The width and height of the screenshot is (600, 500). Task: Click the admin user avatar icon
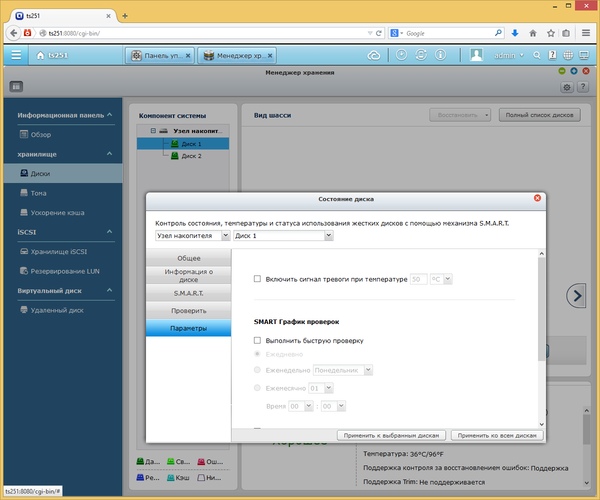[x=476, y=55]
